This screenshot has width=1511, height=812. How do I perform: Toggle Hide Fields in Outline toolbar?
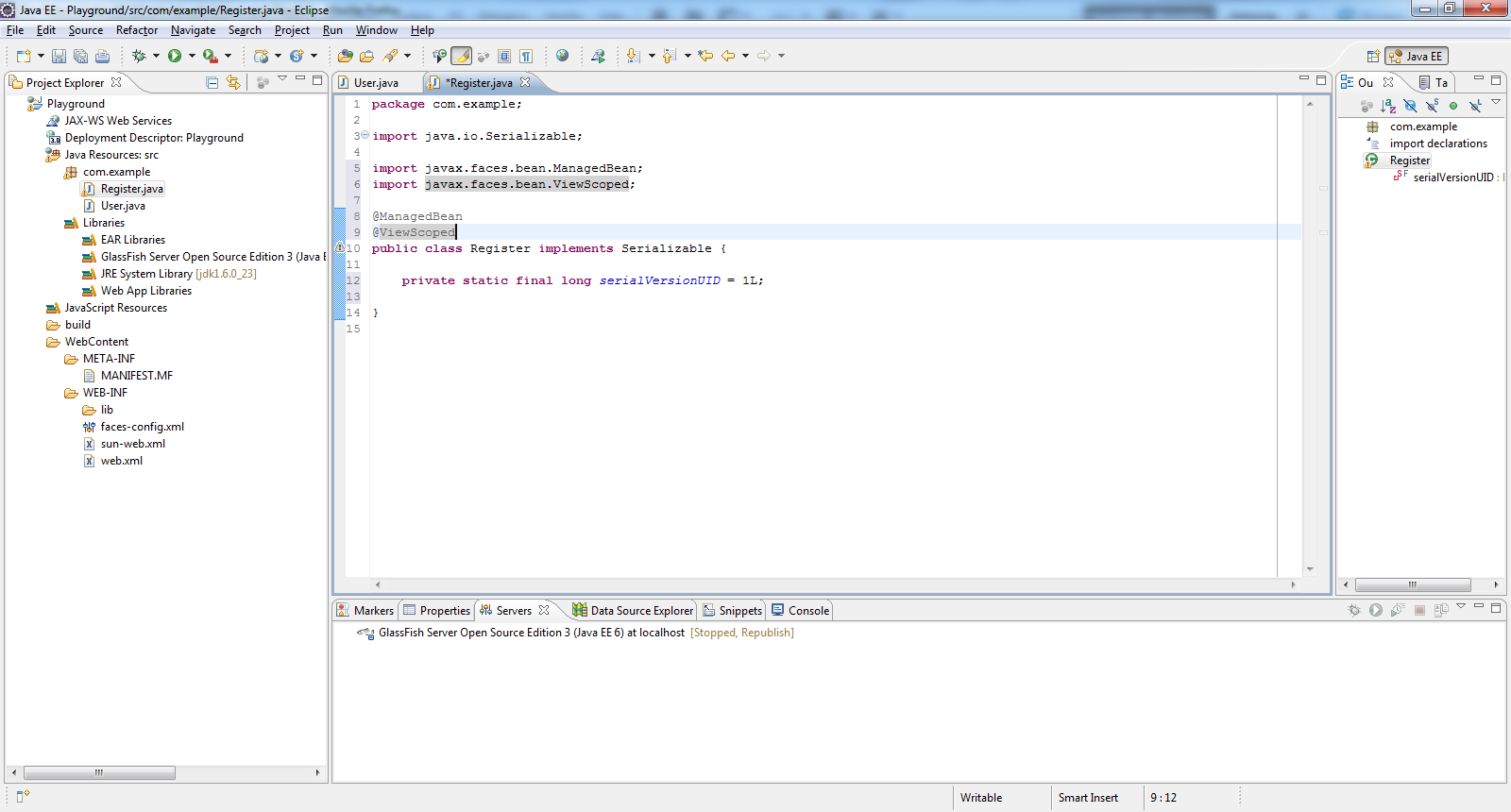(1410, 106)
